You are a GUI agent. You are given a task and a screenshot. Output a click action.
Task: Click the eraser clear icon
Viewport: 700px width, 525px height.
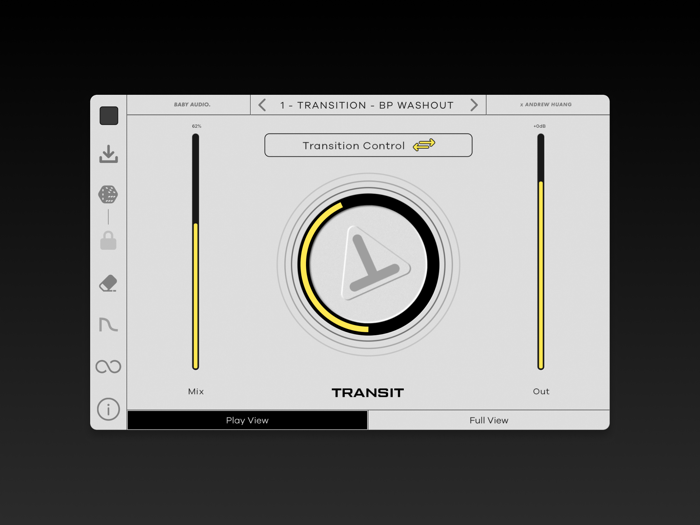click(108, 283)
